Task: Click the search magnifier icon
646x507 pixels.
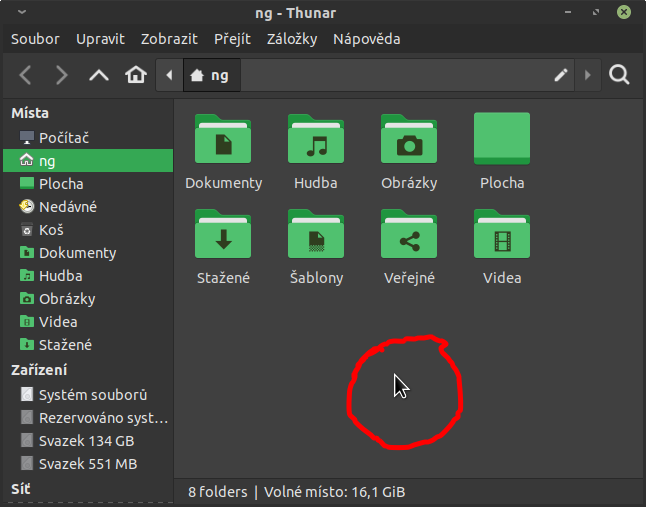Action: pyautogui.click(x=619, y=75)
